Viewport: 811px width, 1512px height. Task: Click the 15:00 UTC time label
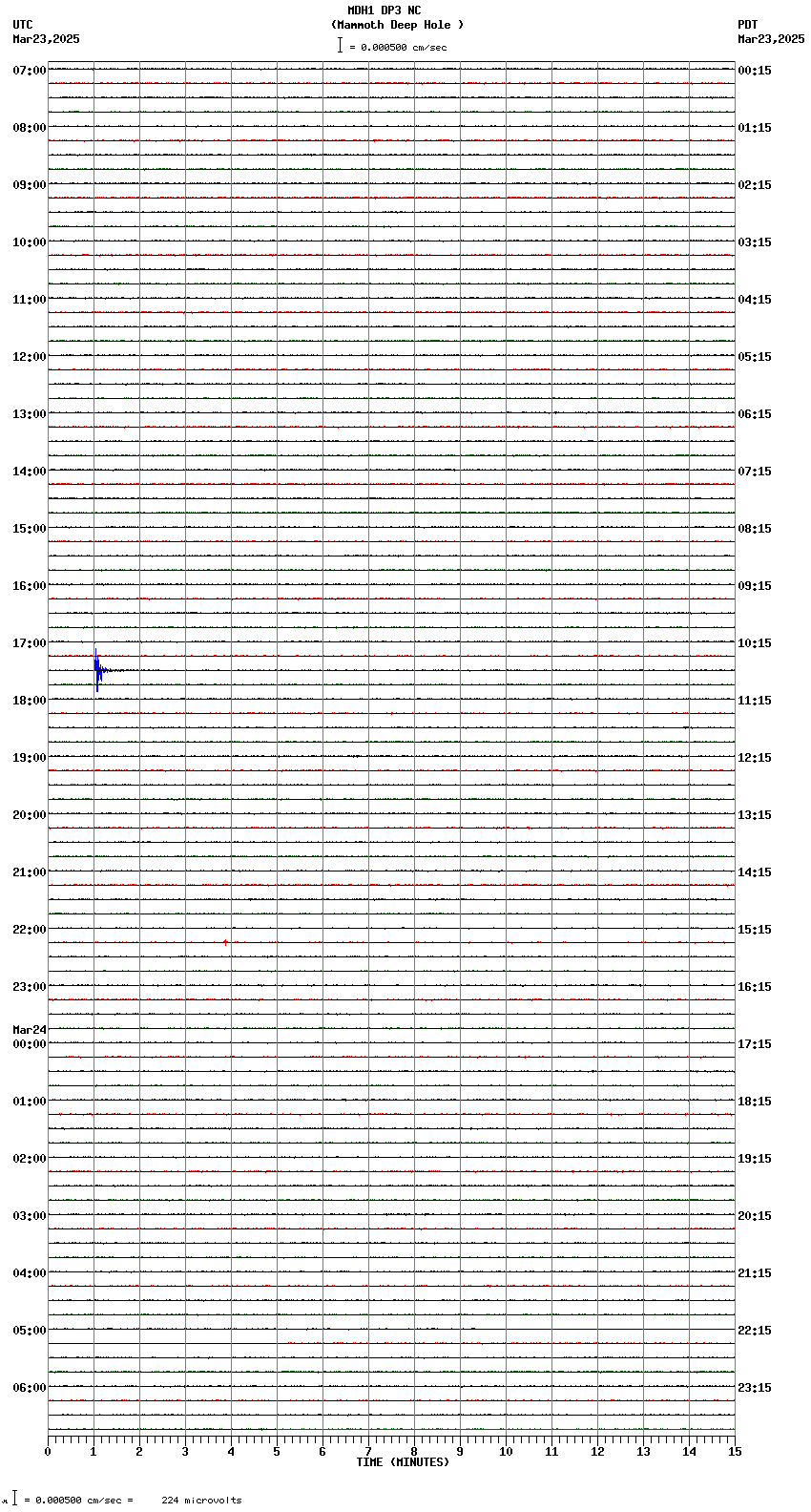click(x=30, y=529)
